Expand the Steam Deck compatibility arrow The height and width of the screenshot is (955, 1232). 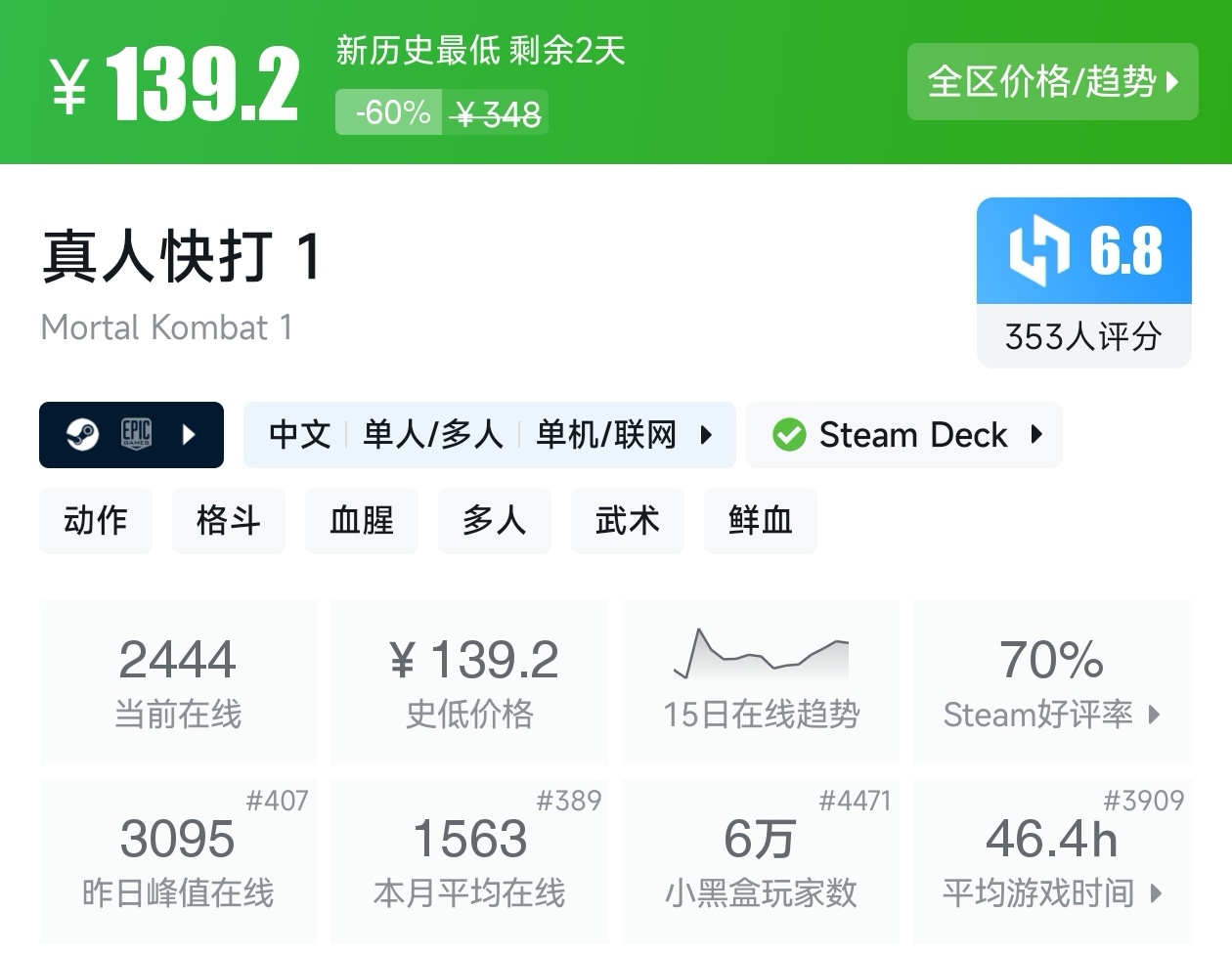(1036, 434)
